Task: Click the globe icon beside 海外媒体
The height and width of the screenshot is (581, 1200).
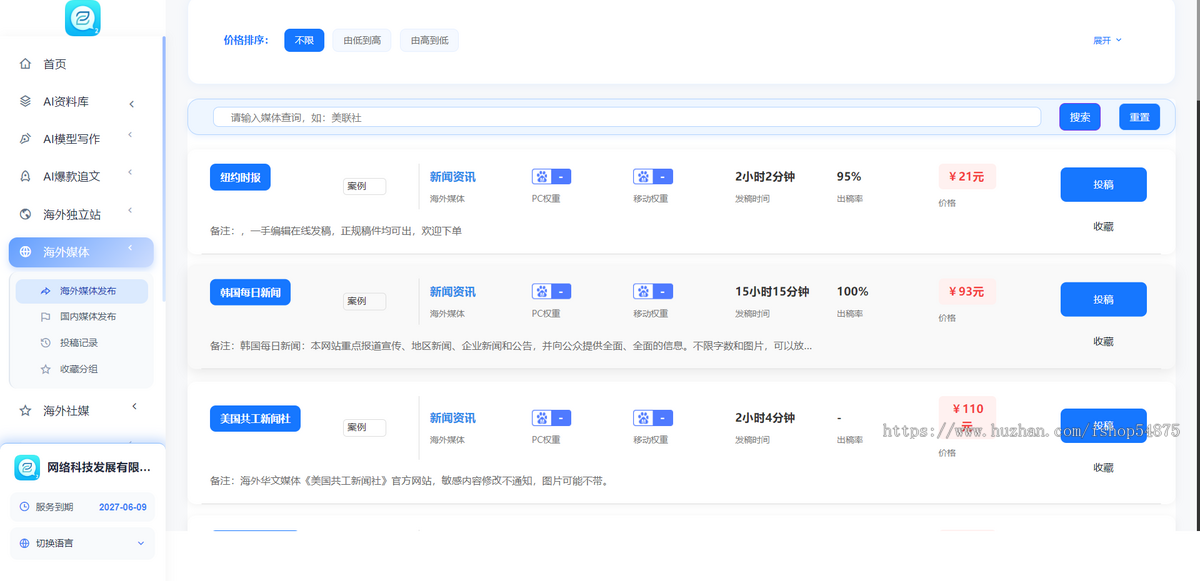Action: click(25, 252)
